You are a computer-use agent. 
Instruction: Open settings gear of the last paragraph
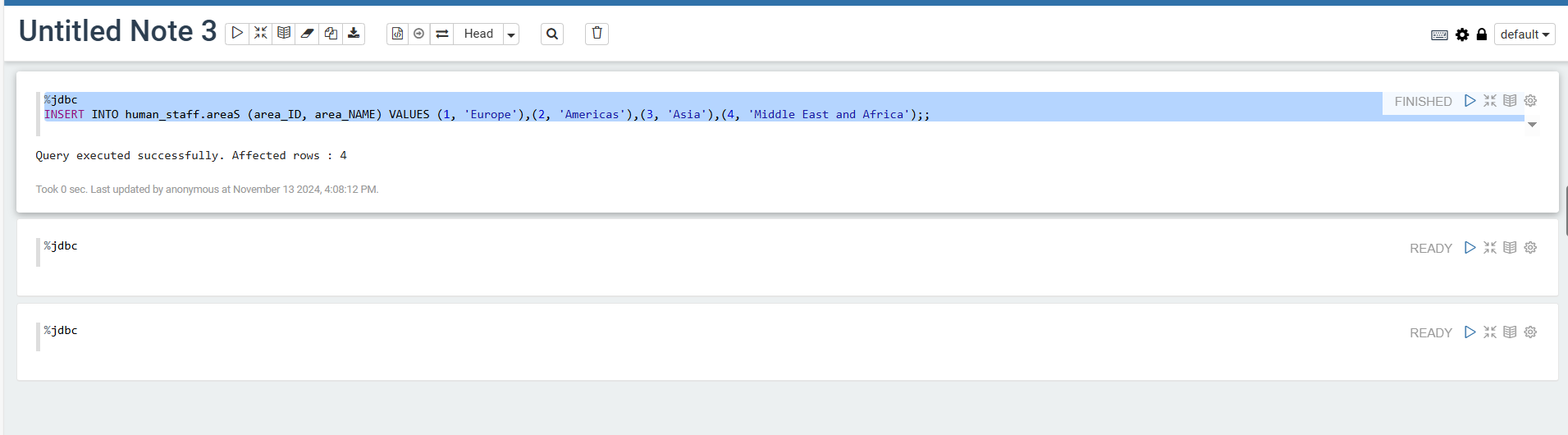1530,332
